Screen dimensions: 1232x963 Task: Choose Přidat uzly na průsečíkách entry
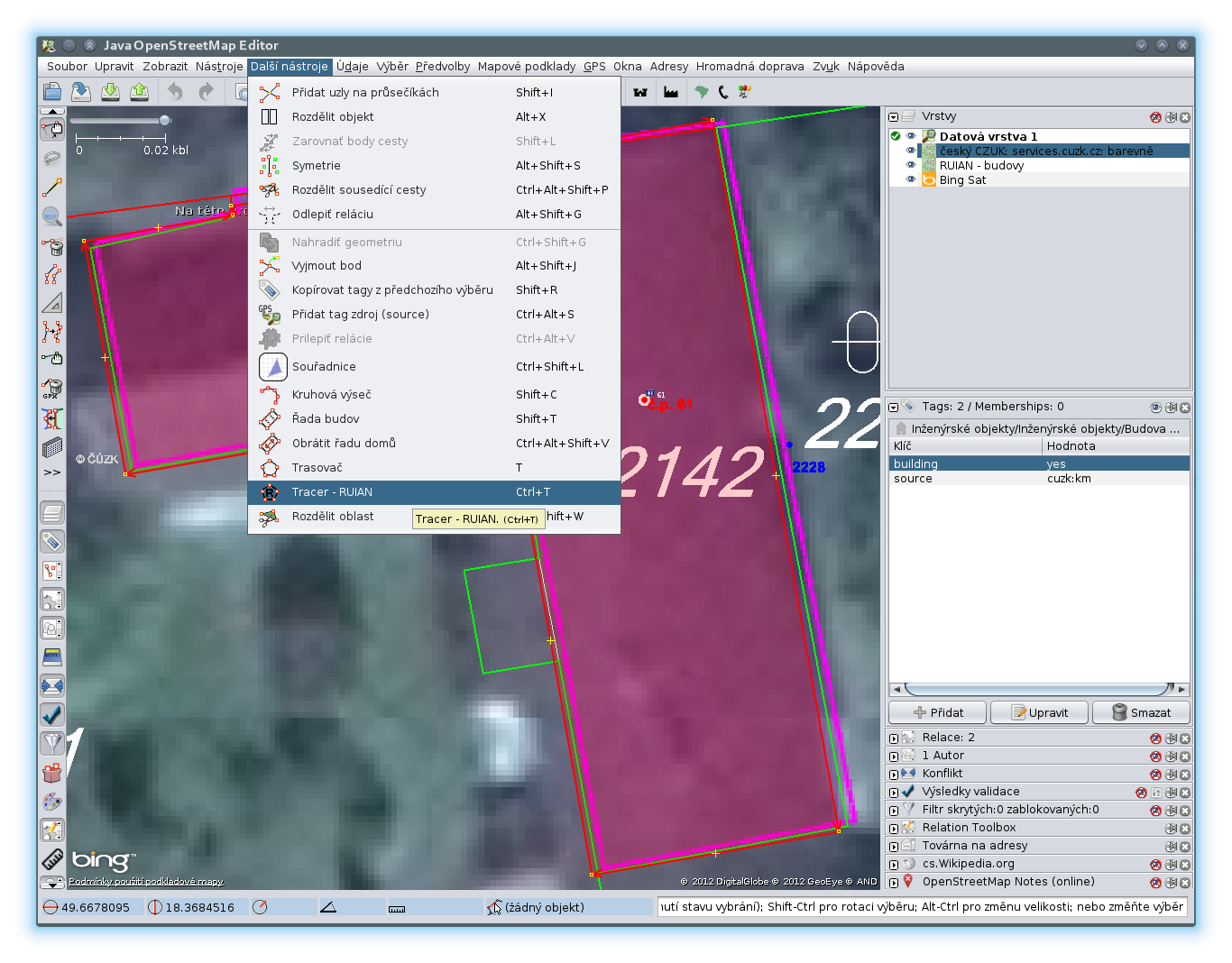(434, 92)
